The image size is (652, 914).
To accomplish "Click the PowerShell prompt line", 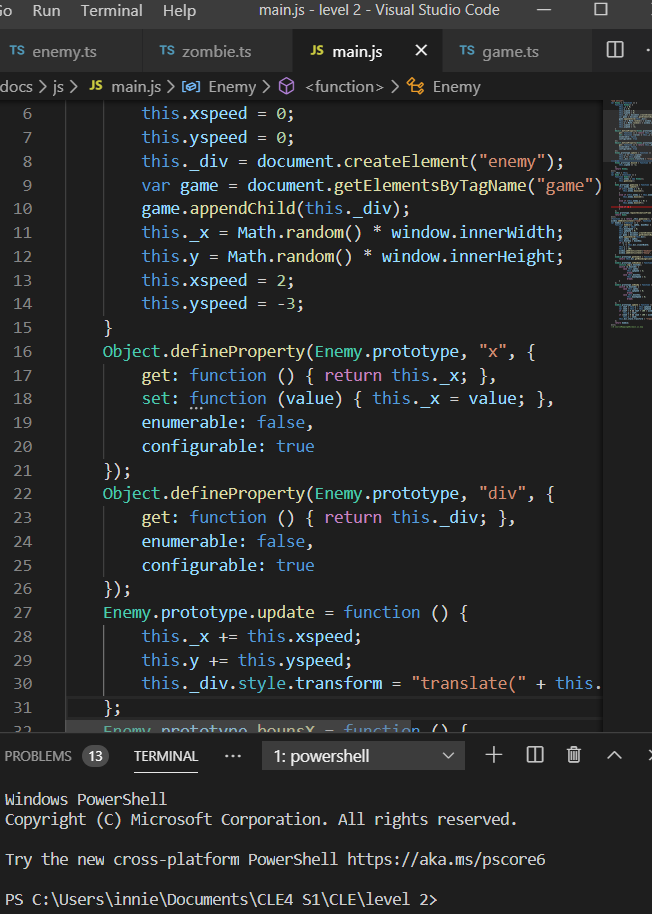I will point(221,899).
